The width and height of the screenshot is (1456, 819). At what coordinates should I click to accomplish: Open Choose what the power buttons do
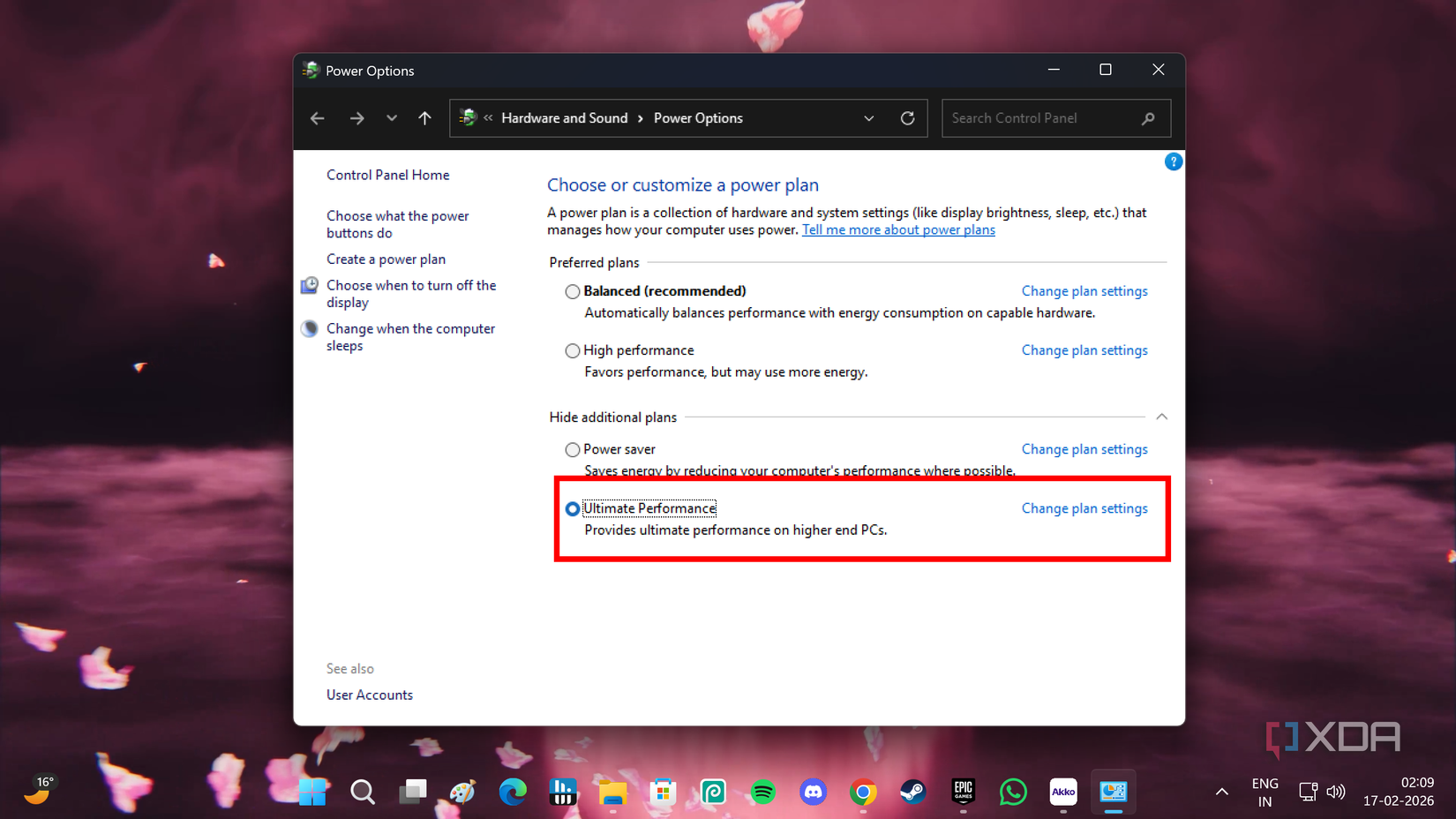coord(397,224)
